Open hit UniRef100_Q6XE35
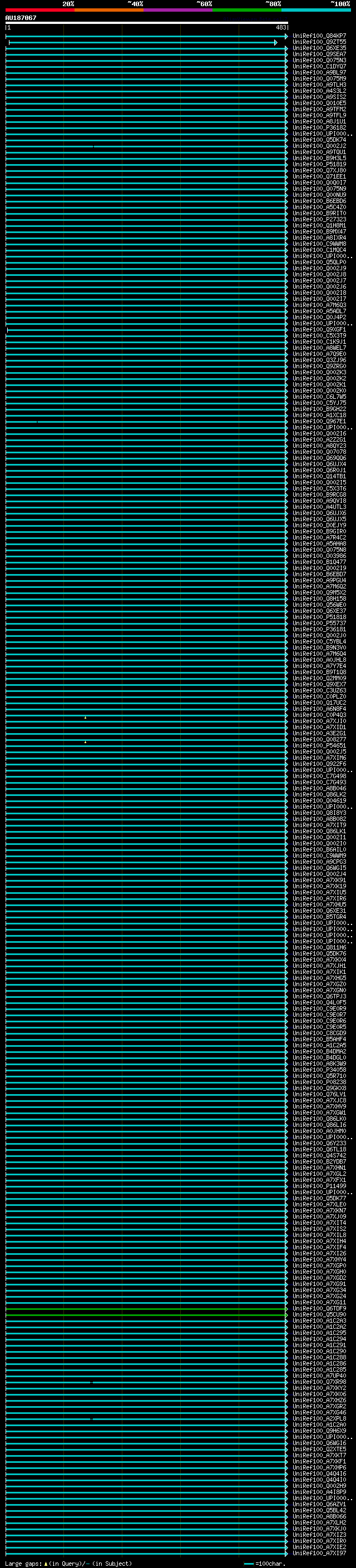 tap(319, 48)
